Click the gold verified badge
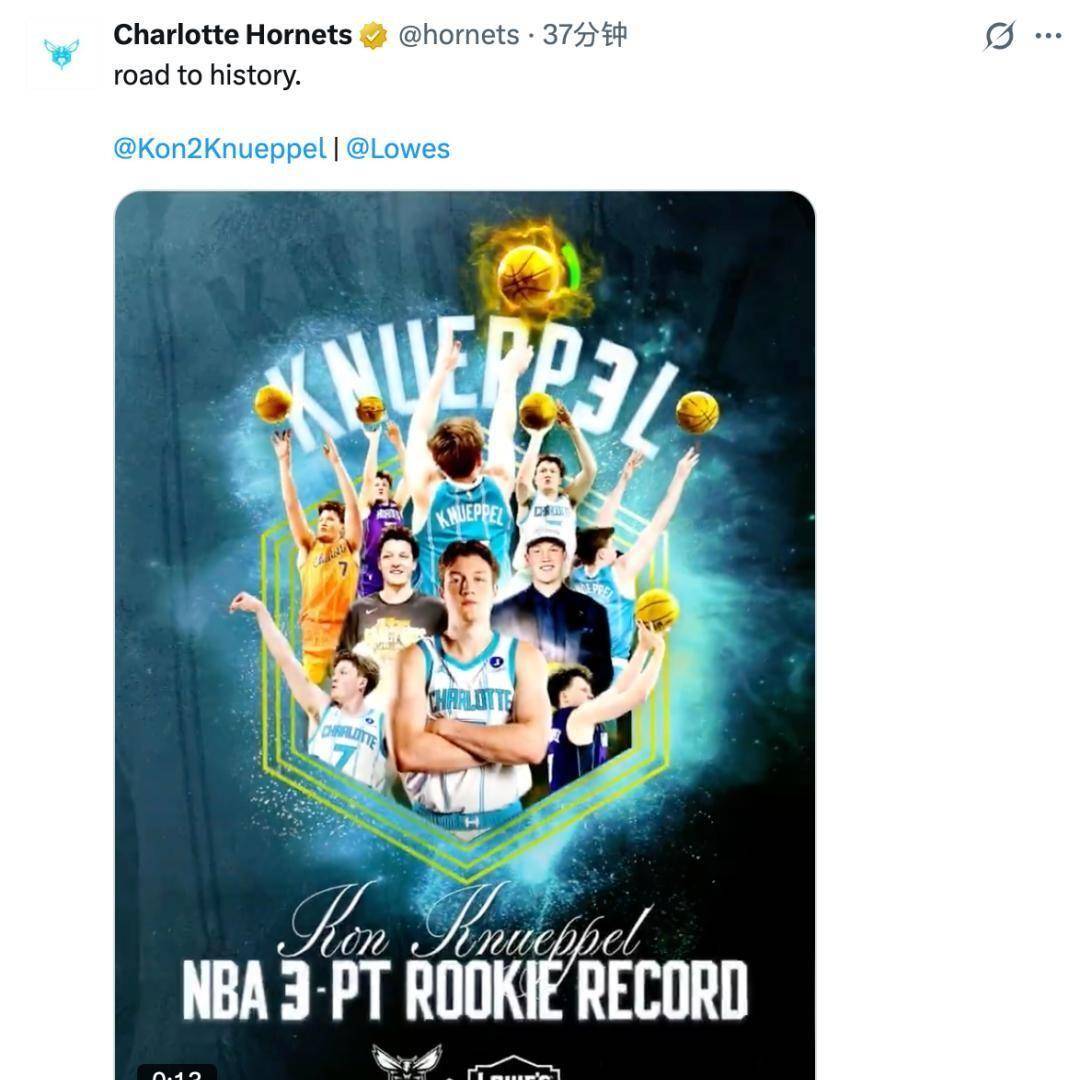This screenshot has width=1069, height=1080. [373, 36]
